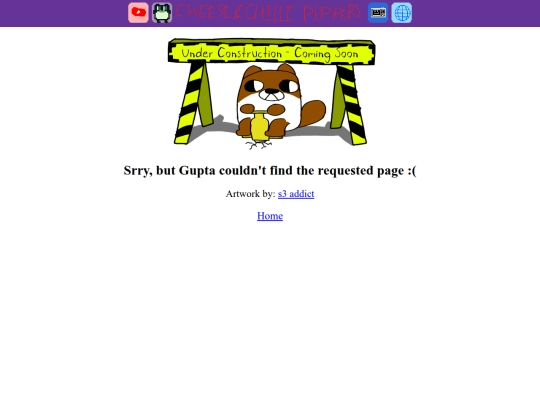Follow the s3 addict artist link
This screenshot has height=405, width=540.
(296, 194)
